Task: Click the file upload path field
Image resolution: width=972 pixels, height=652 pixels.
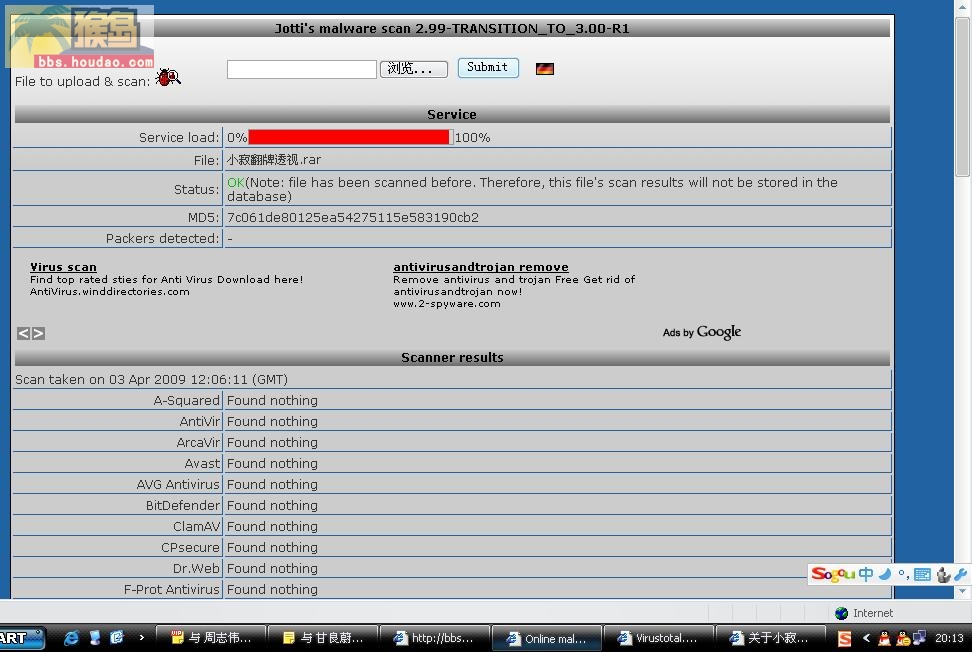Action: (x=302, y=69)
